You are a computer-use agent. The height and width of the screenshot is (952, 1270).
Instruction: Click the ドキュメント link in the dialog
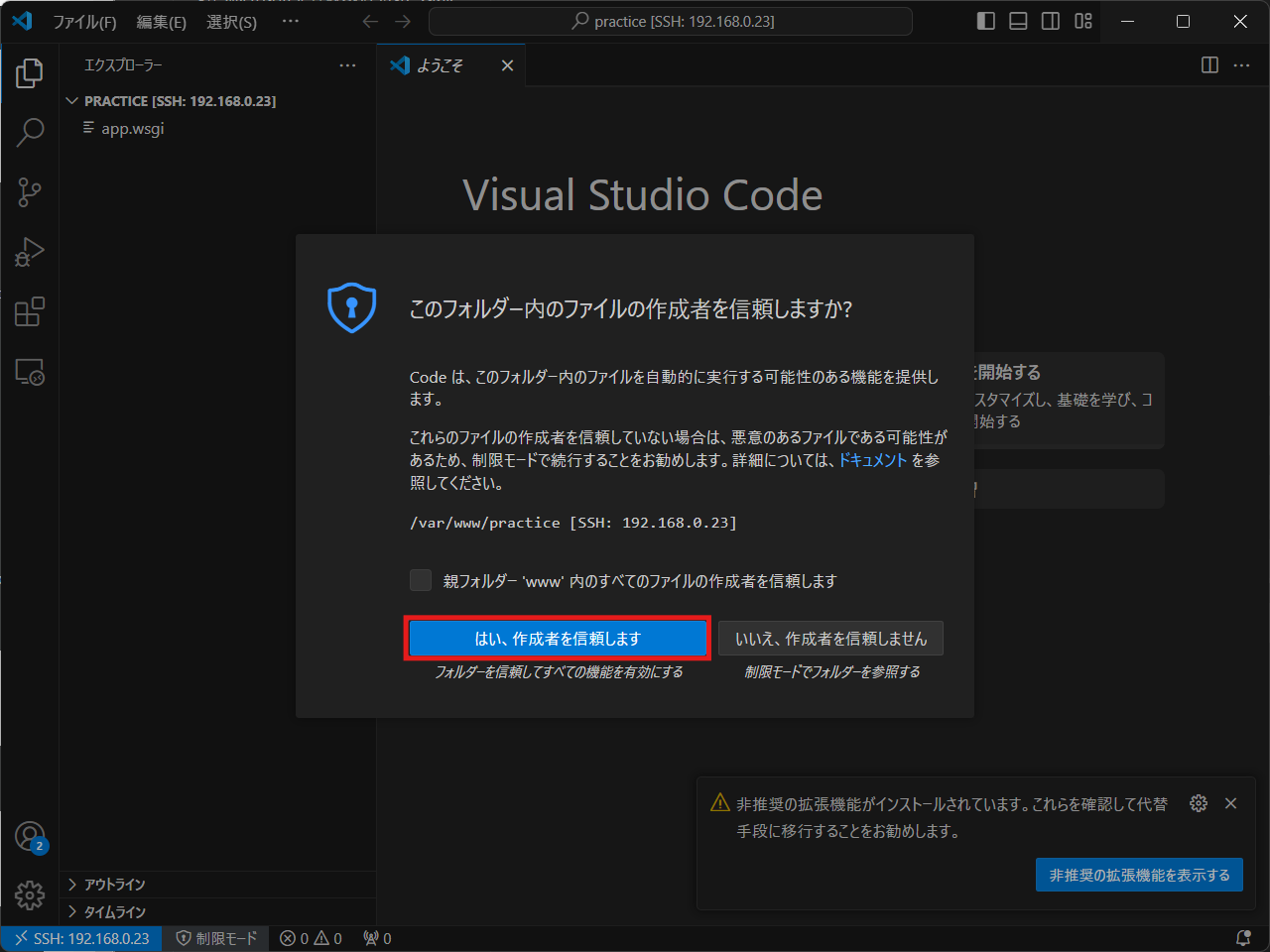[872, 460]
